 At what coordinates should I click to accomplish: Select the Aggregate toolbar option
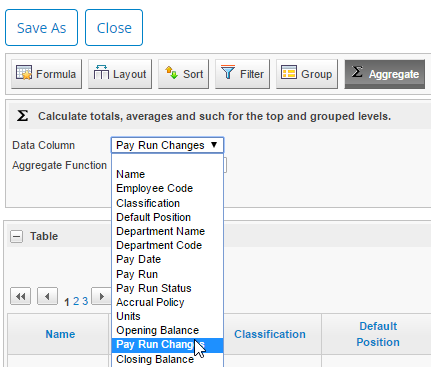coord(385,74)
